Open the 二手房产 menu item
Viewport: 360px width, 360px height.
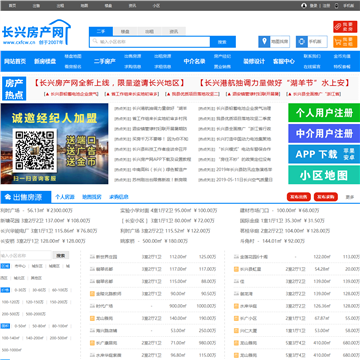point(105,61)
